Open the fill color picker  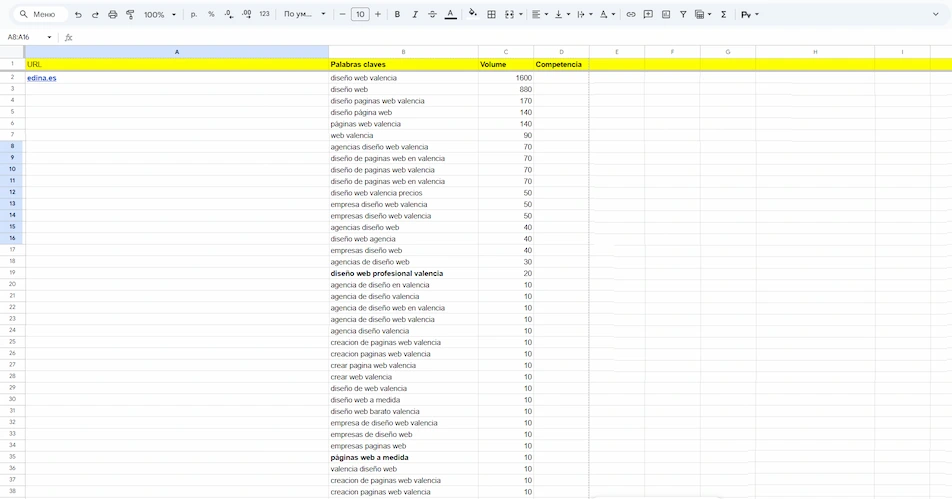pyautogui.click(x=472, y=15)
